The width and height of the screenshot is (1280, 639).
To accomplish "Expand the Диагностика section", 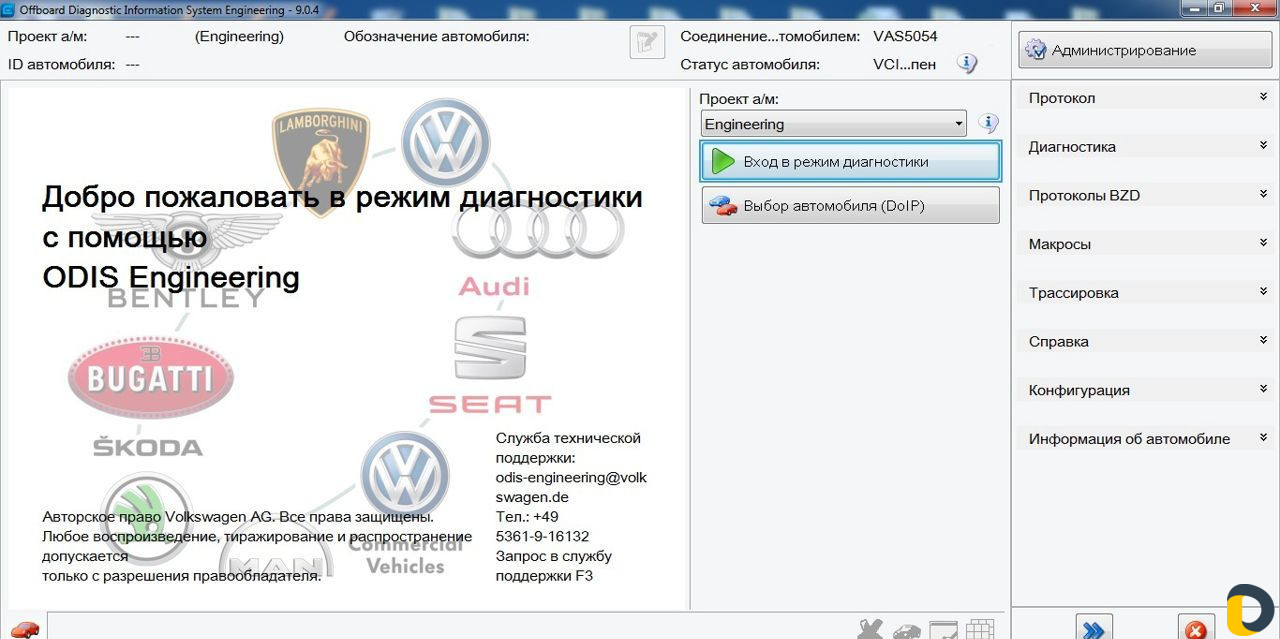I will pyautogui.click(x=1147, y=147).
